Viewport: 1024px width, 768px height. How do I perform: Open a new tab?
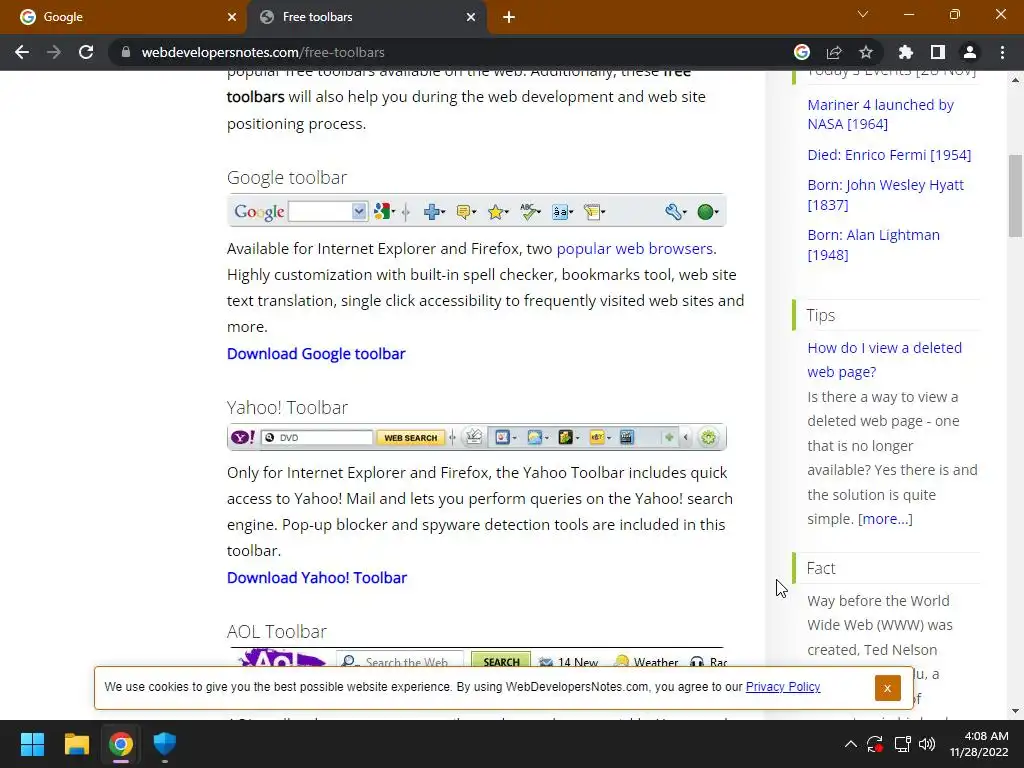coord(509,17)
